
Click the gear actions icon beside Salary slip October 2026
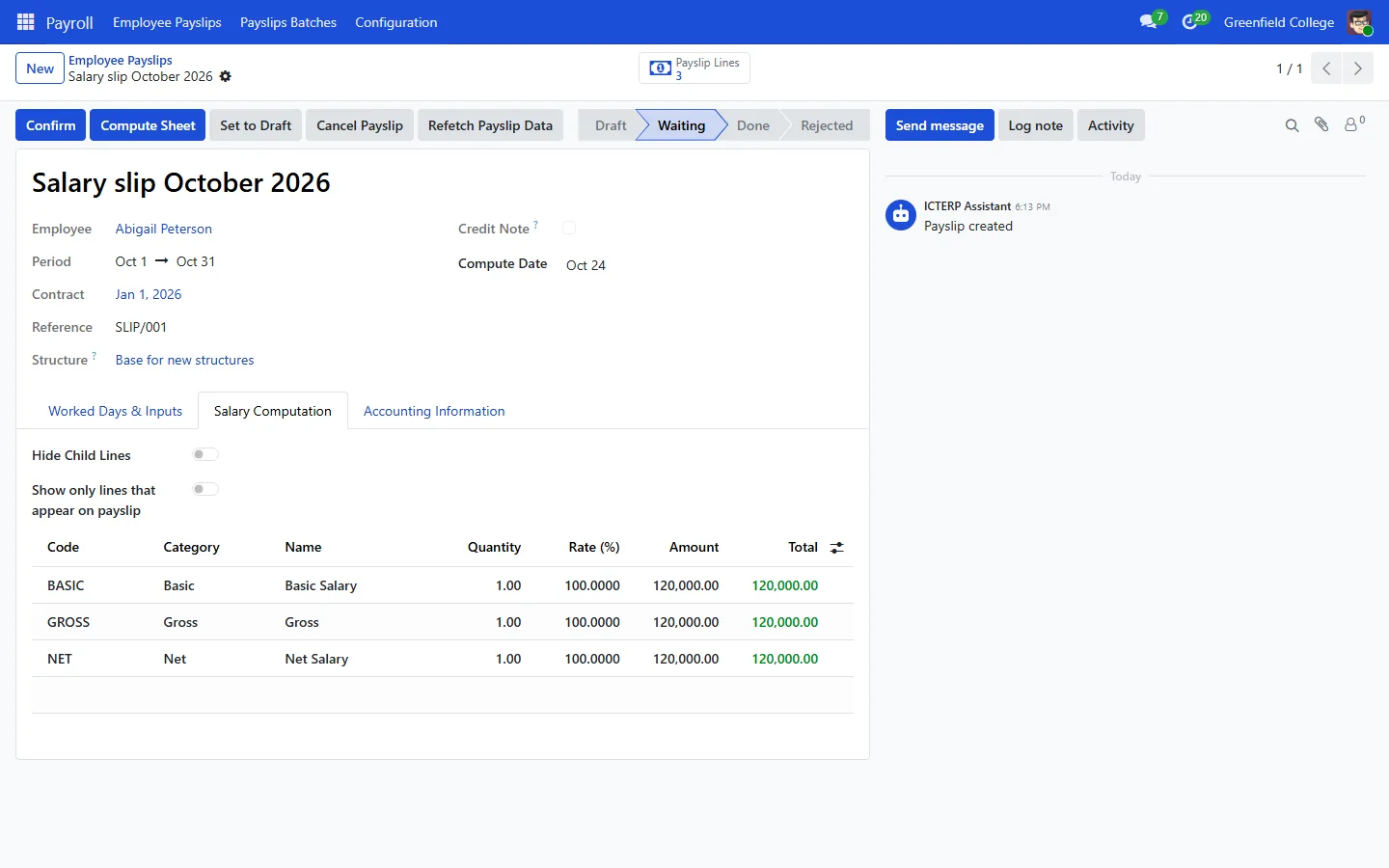pyautogui.click(x=226, y=77)
